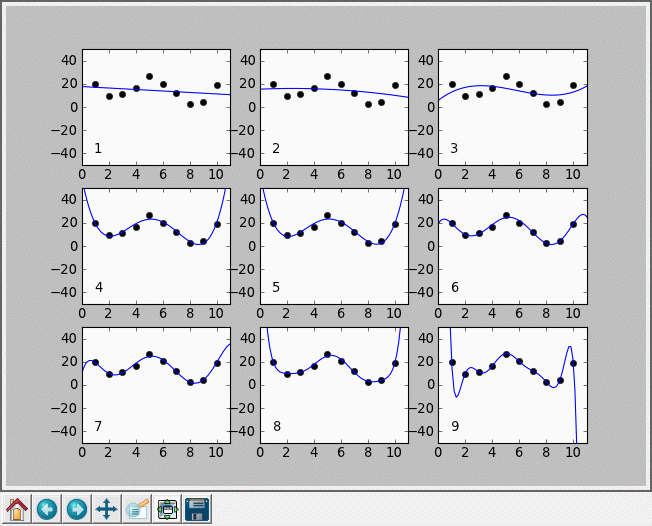Open the Configure subplots dialog
The width and height of the screenshot is (652, 526).
pos(167,509)
